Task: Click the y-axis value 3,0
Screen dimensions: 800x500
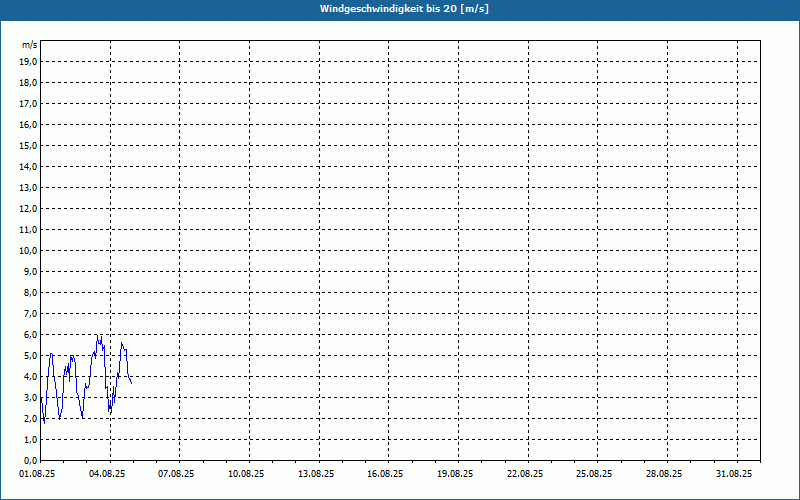Action: pyautogui.click(x=30, y=397)
